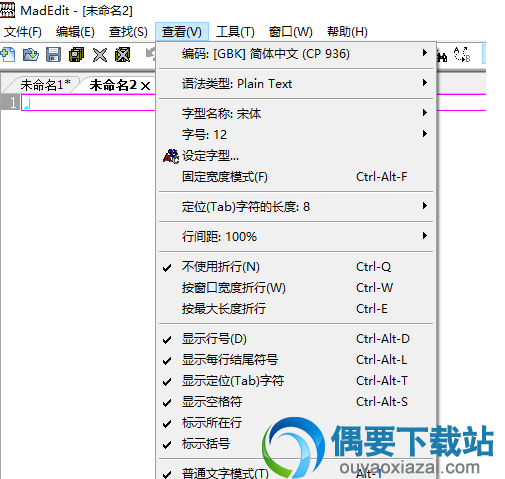Click the Save All stacked disks icon
The height and width of the screenshot is (479, 505).
pyautogui.click(x=76, y=55)
